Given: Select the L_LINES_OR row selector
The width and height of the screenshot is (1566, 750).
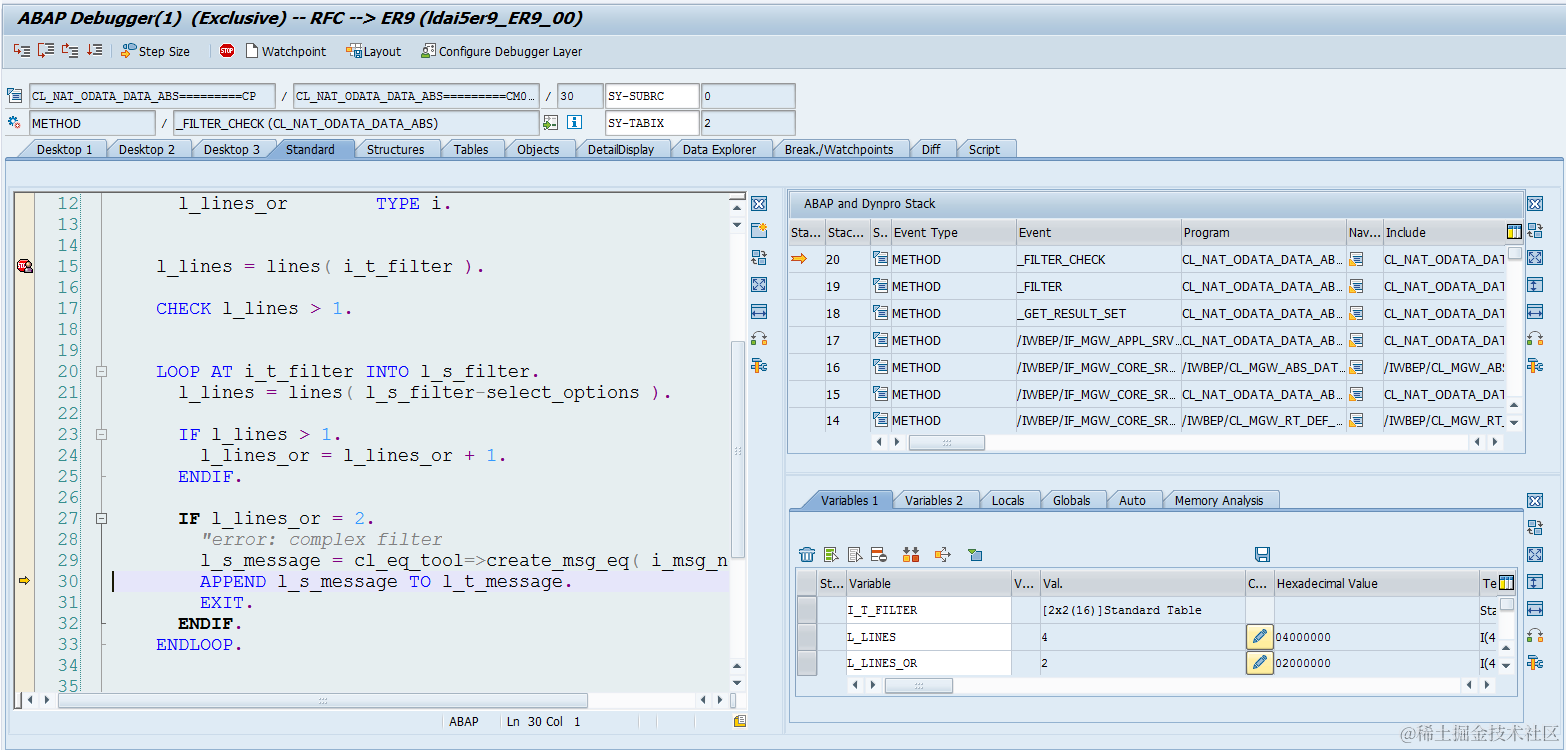Looking at the screenshot, I should click(x=806, y=662).
